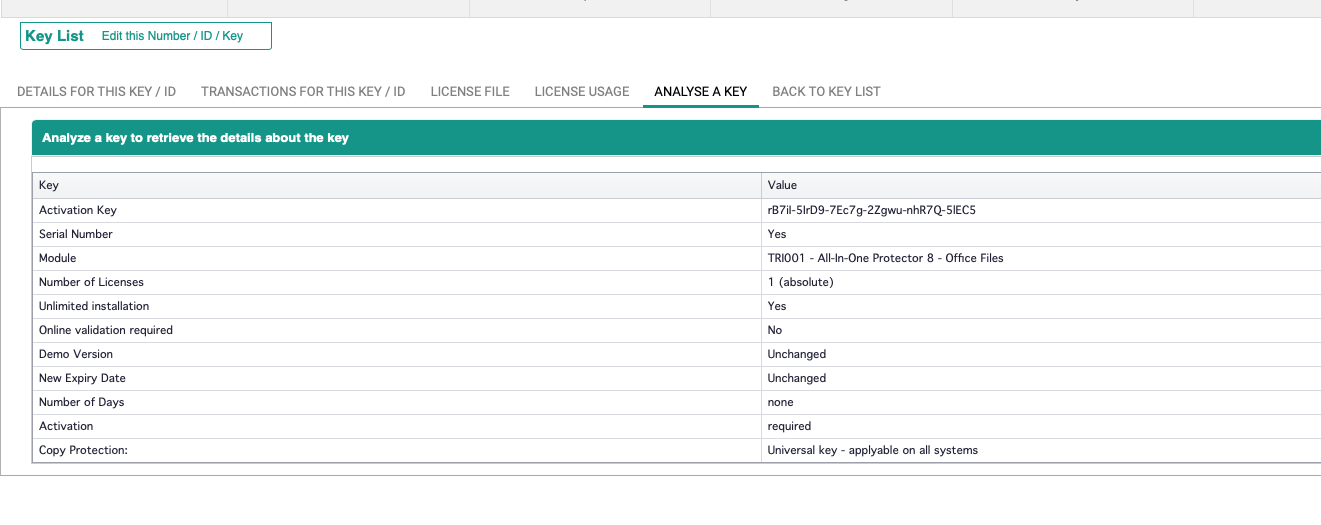Switch to Transactions For This Key / ID tab

click(x=303, y=91)
